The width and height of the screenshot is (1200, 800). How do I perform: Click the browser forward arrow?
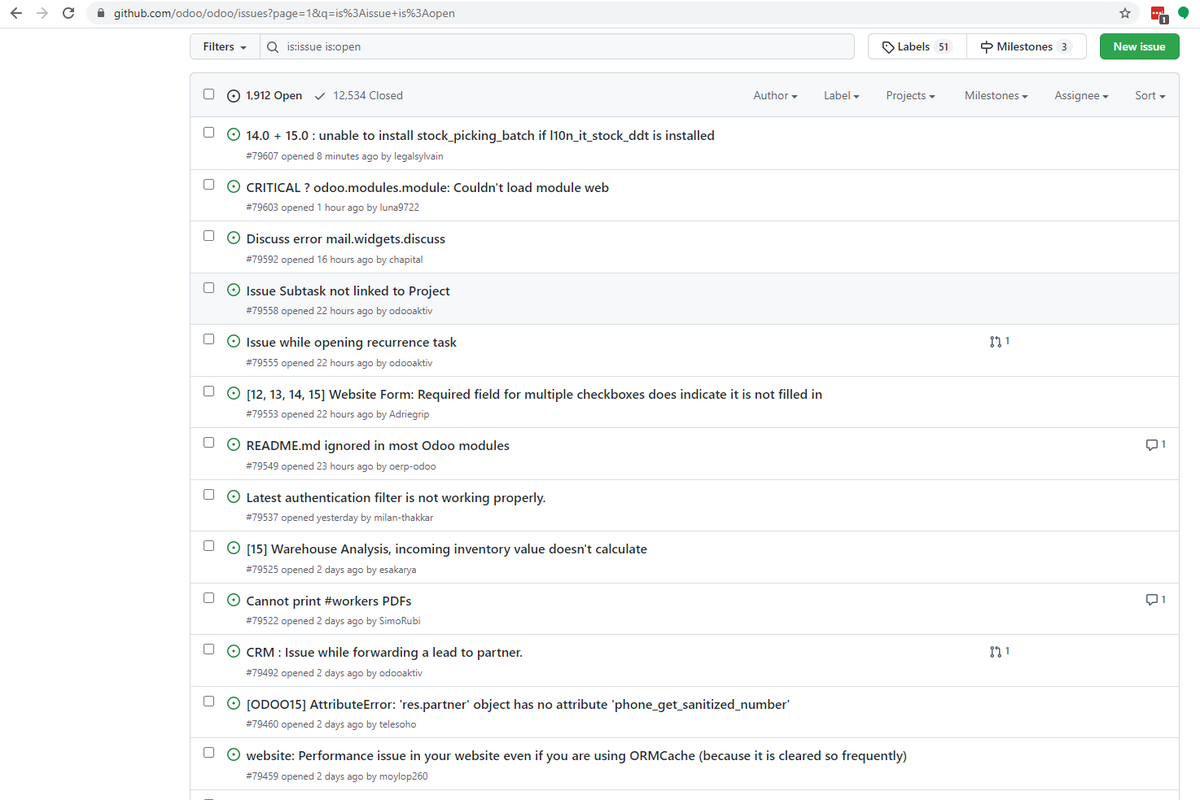click(42, 14)
